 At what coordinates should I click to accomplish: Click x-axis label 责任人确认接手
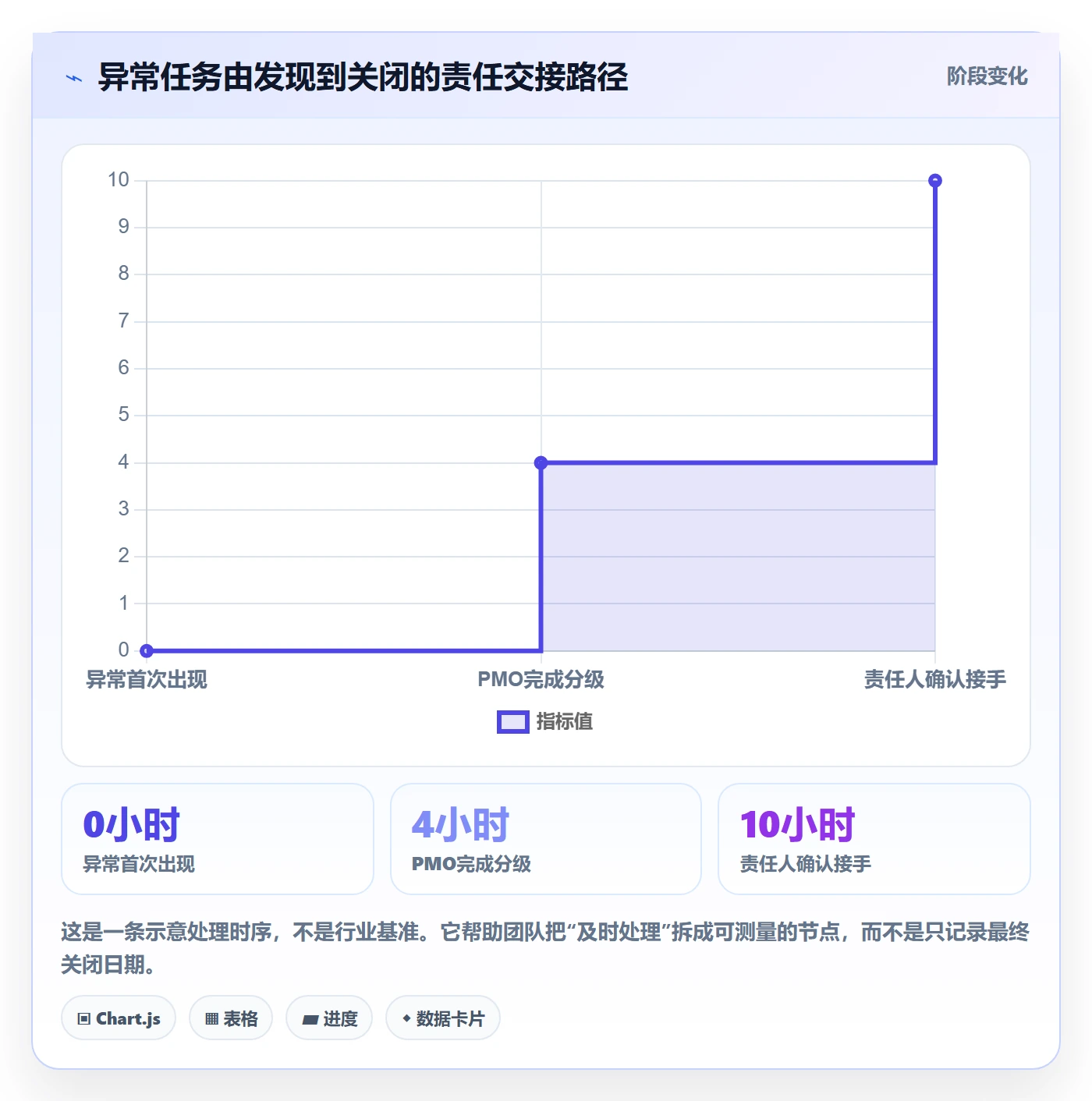click(934, 680)
